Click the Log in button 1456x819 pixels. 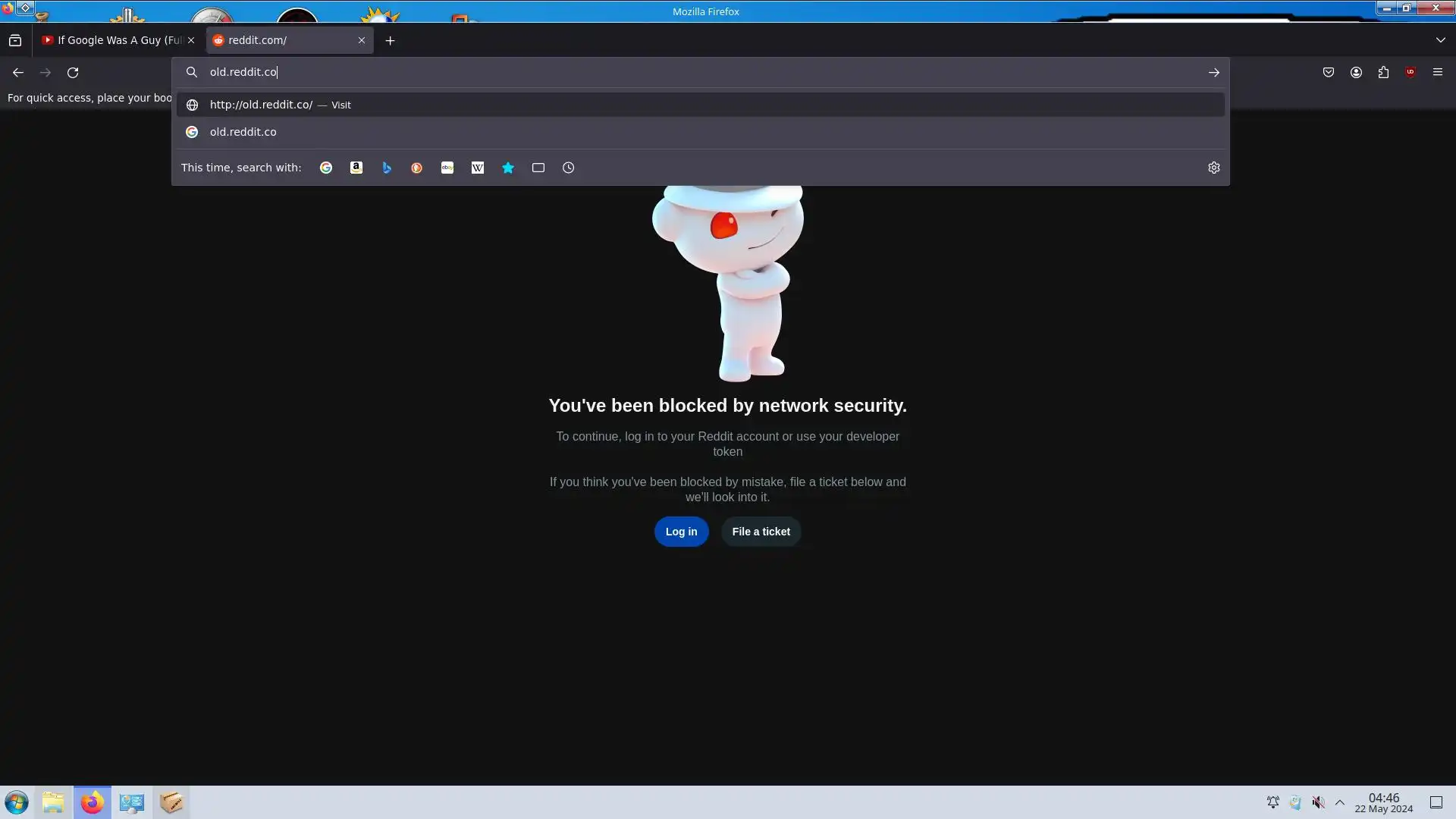(x=681, y=532)
